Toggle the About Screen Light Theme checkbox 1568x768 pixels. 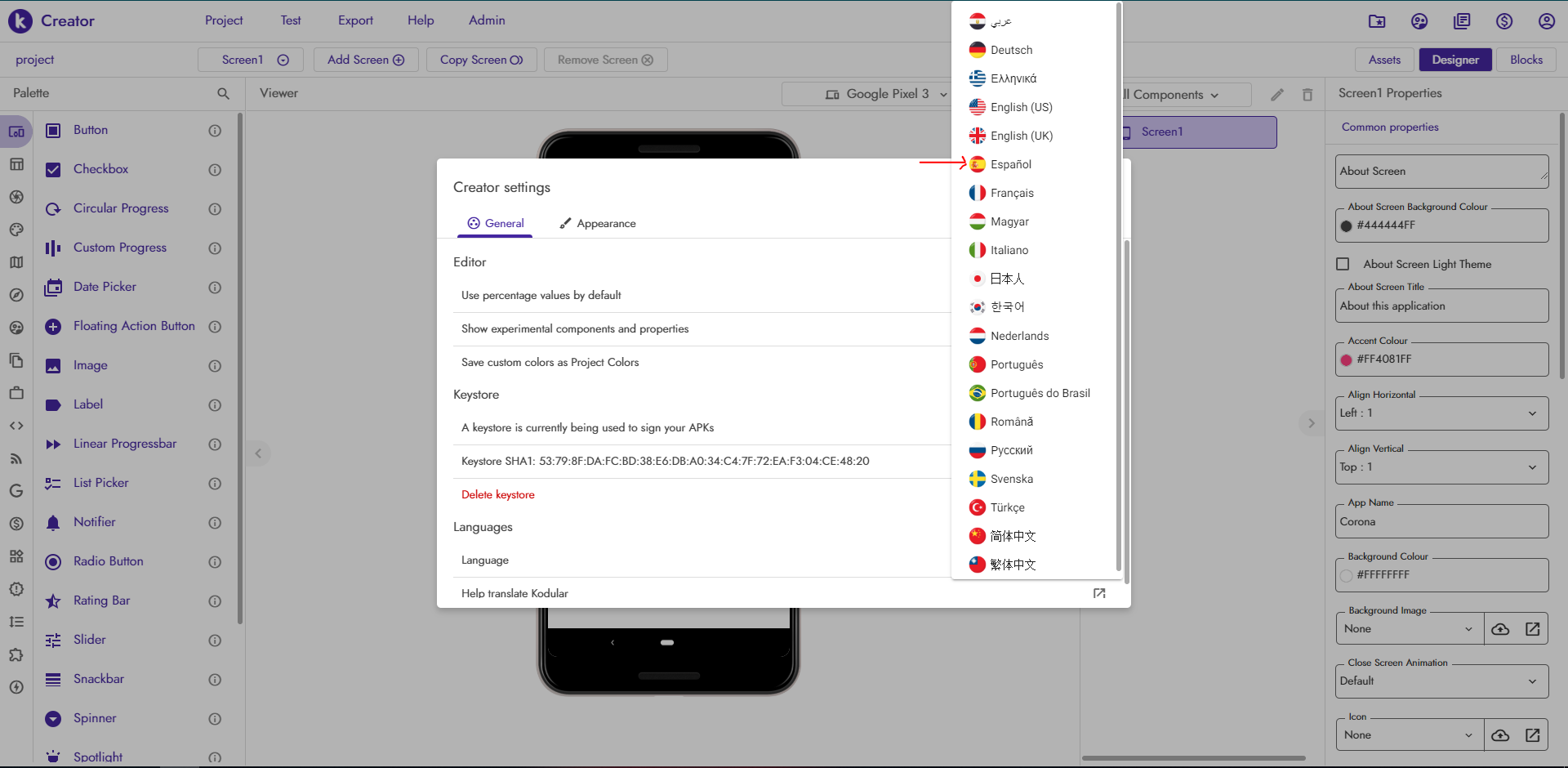(1343, 264)
